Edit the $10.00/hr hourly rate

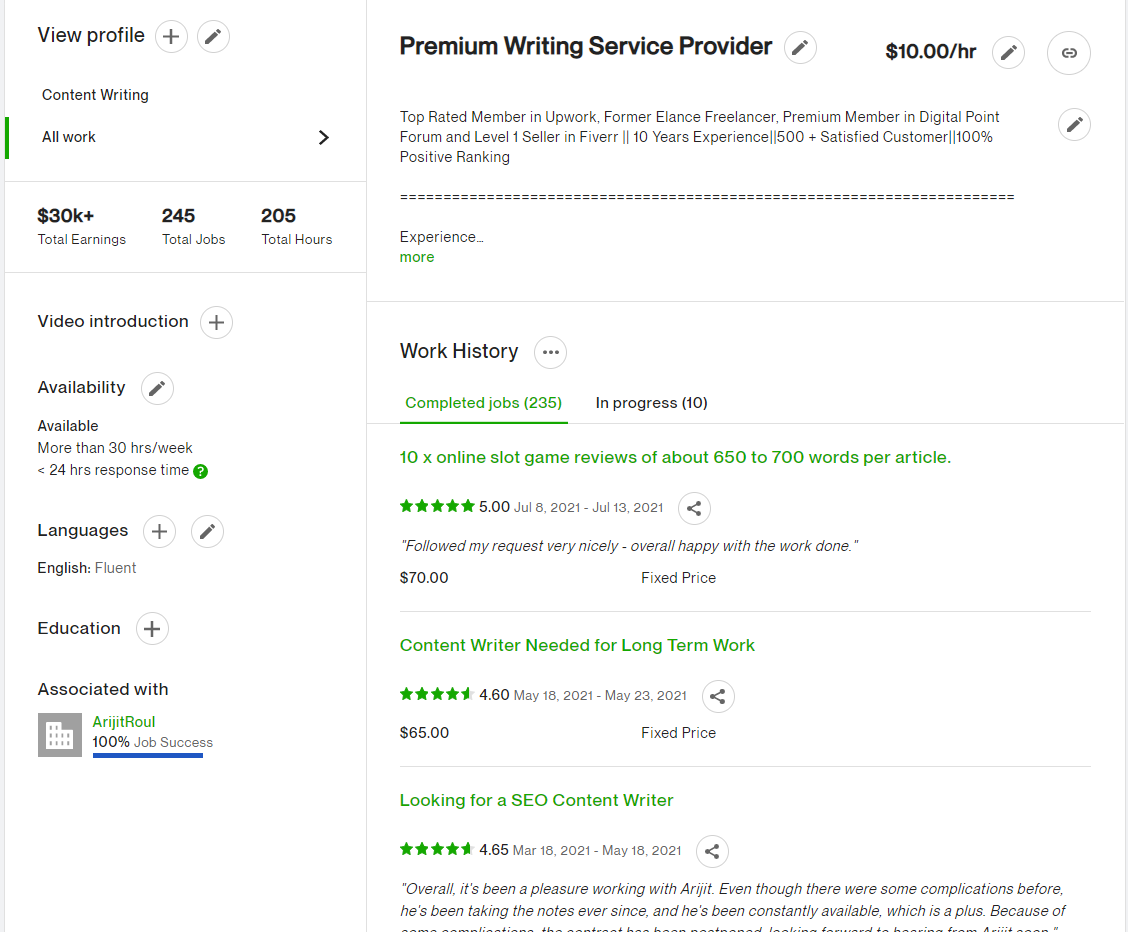pos(1008,53)
